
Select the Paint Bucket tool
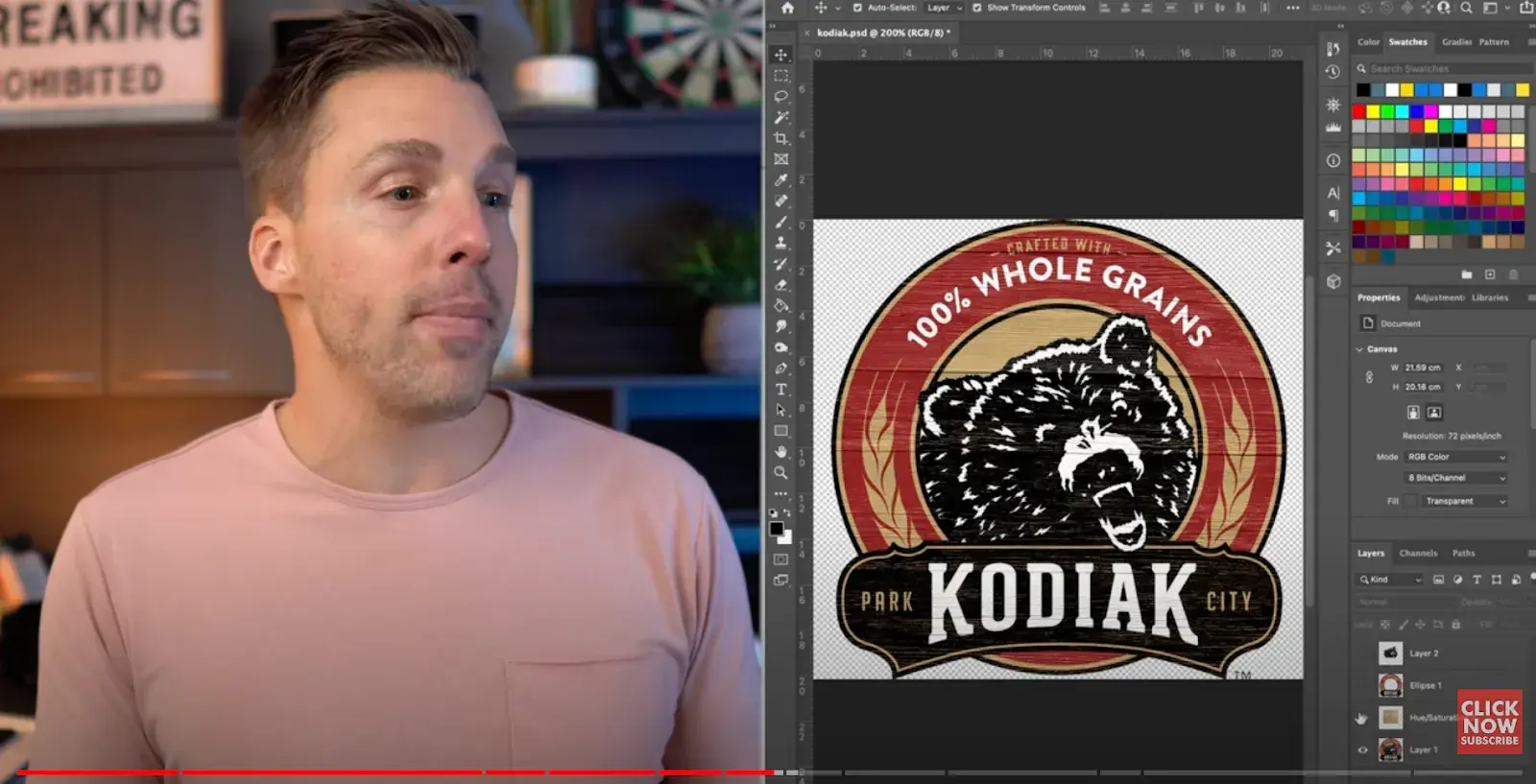pyautogui.click(x=780, y=306)
